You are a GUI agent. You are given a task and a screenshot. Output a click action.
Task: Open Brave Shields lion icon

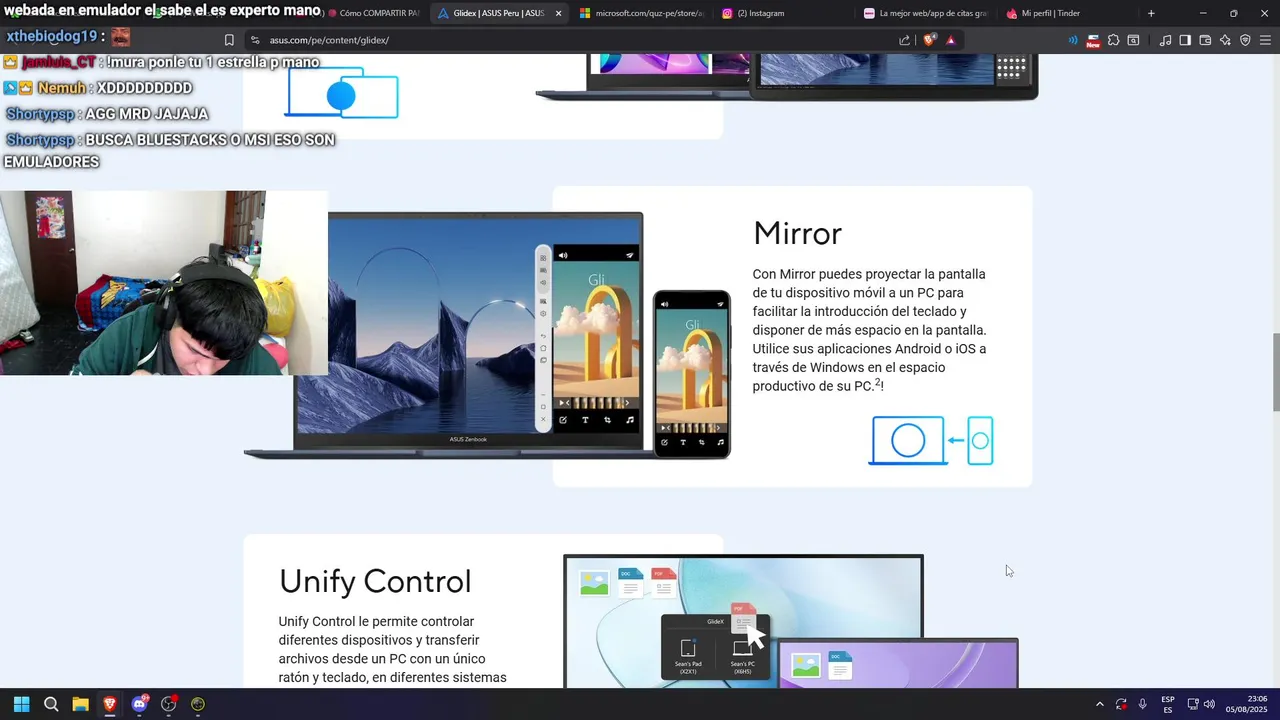[929, 40]
